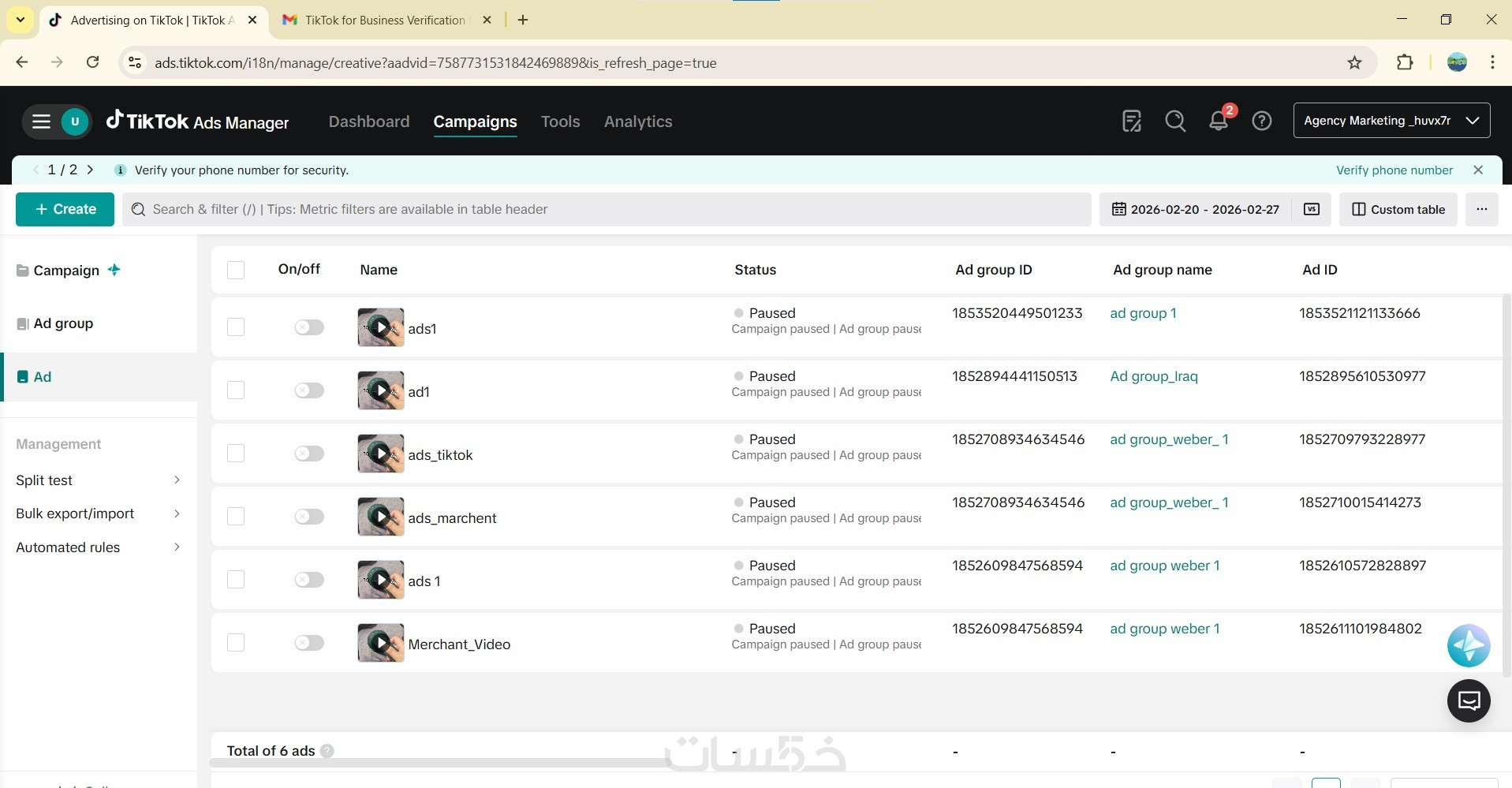Open the notifications bell icon
Image resolution: width=1512 pixels, height=788 pixels.
click(x=1218, y=121)
